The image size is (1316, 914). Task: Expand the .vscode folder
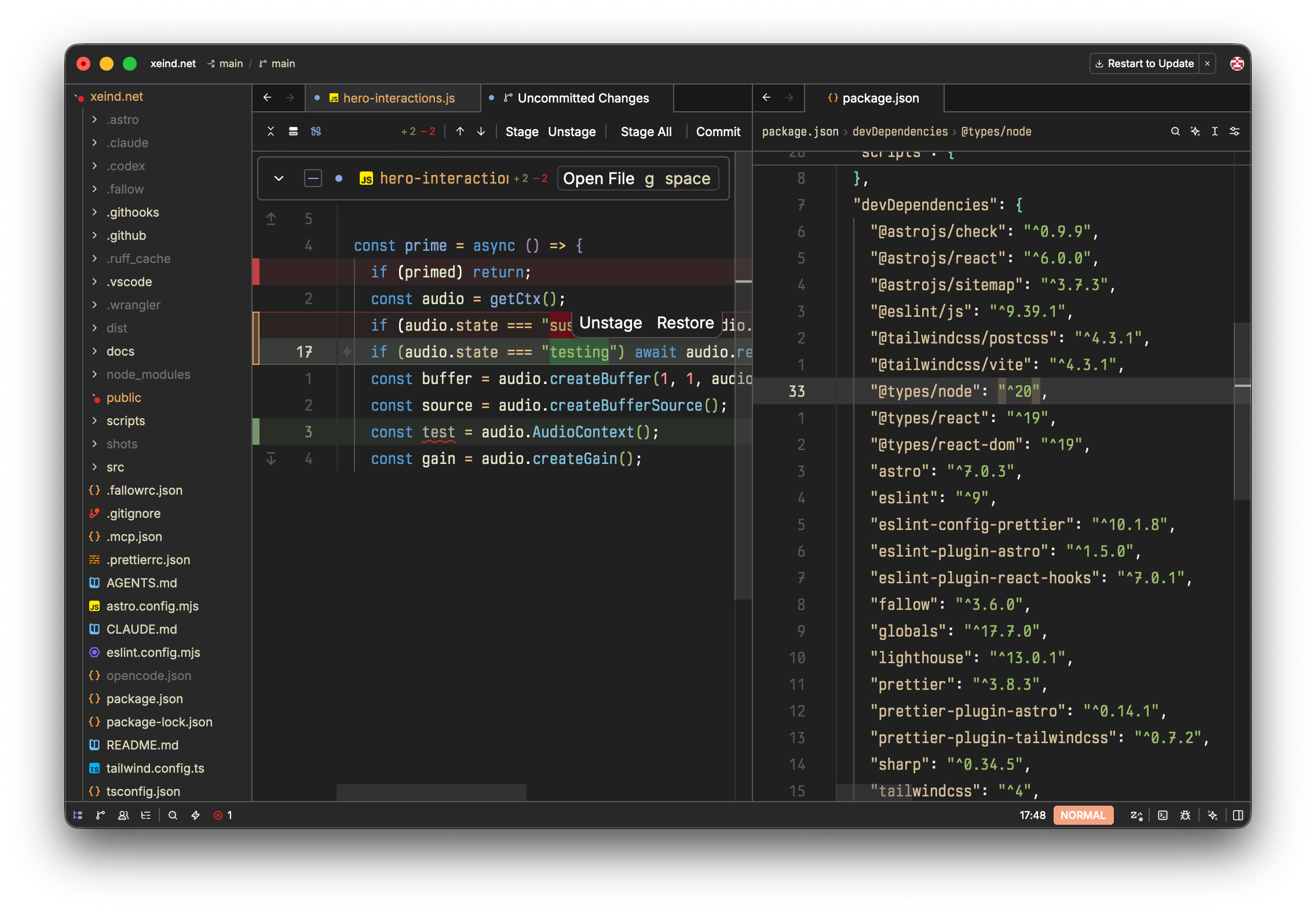pos(94,281)
